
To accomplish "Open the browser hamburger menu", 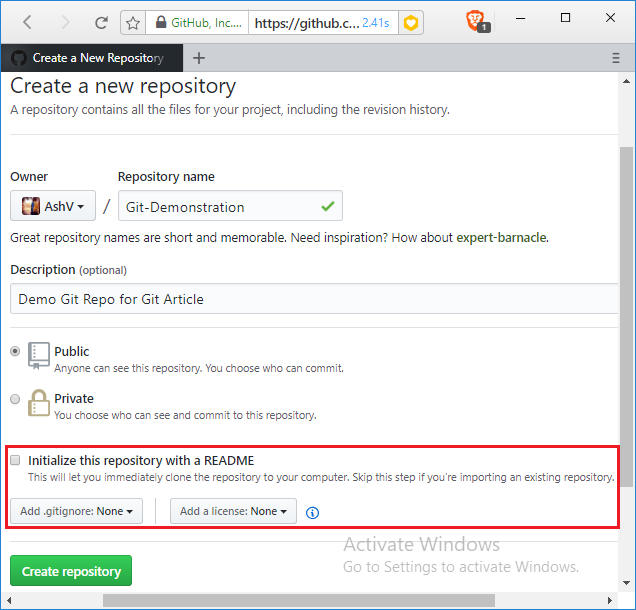I will click(616, 58).
